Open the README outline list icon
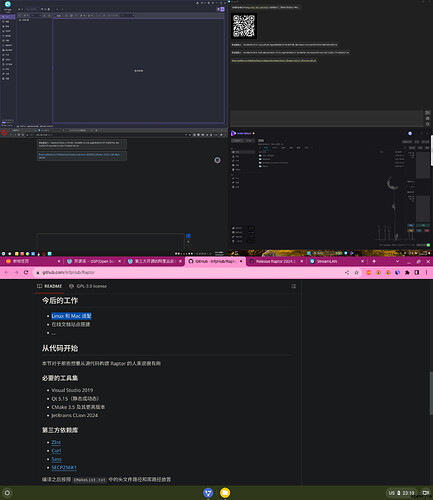Viewport: 433px width, 500px height. coord(293,286)
